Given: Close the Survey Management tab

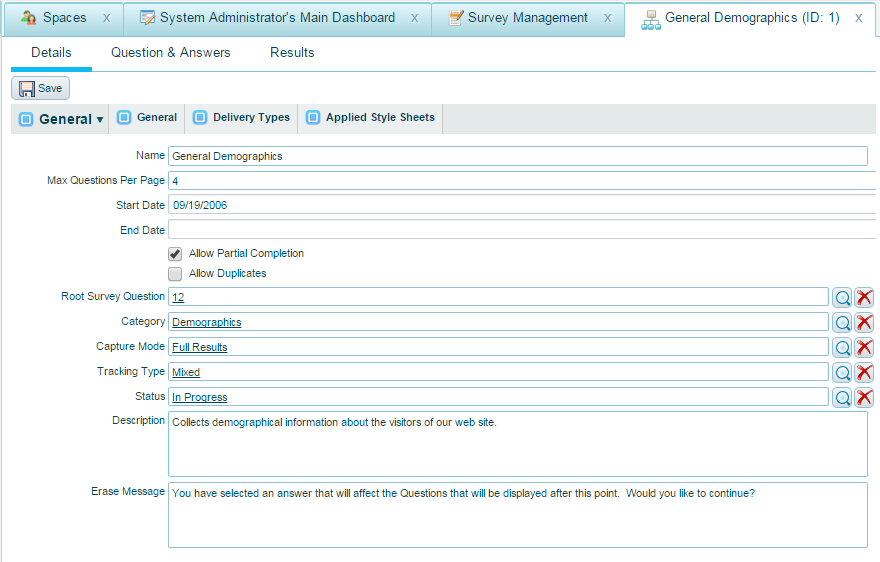Looking at the screenshot, I should click(607, 19).
